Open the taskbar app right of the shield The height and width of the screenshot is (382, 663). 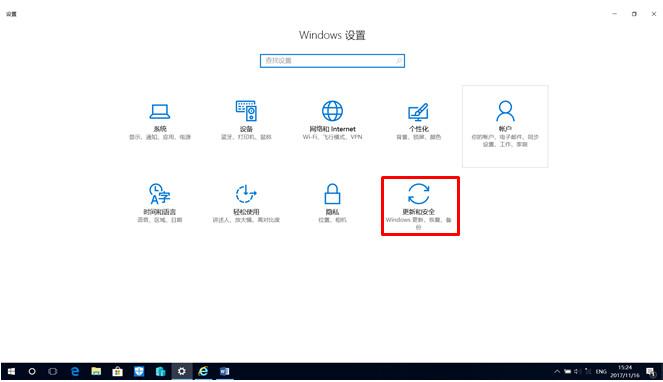click(160, 371)
